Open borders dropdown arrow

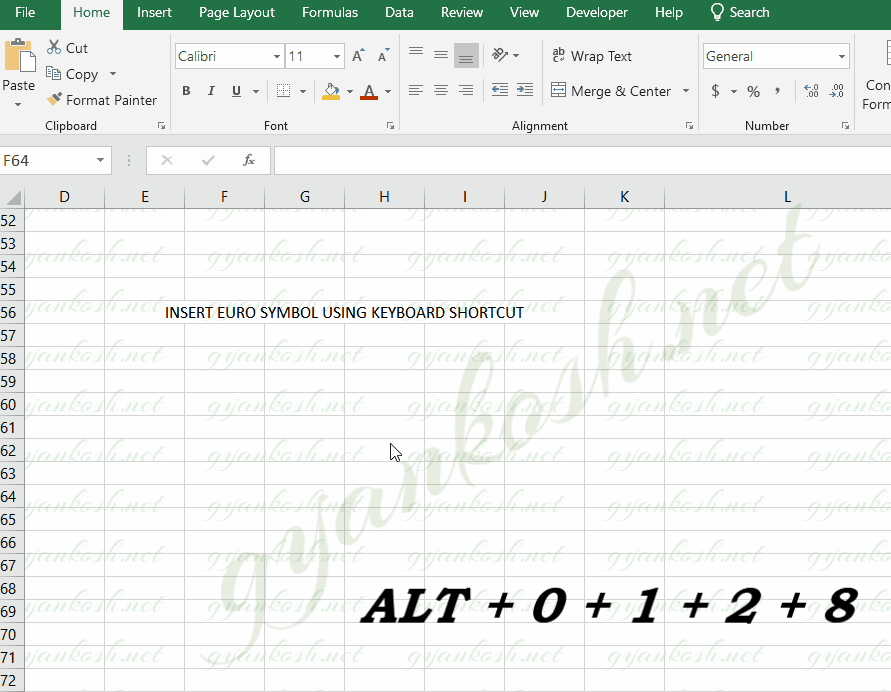[303, 91]
